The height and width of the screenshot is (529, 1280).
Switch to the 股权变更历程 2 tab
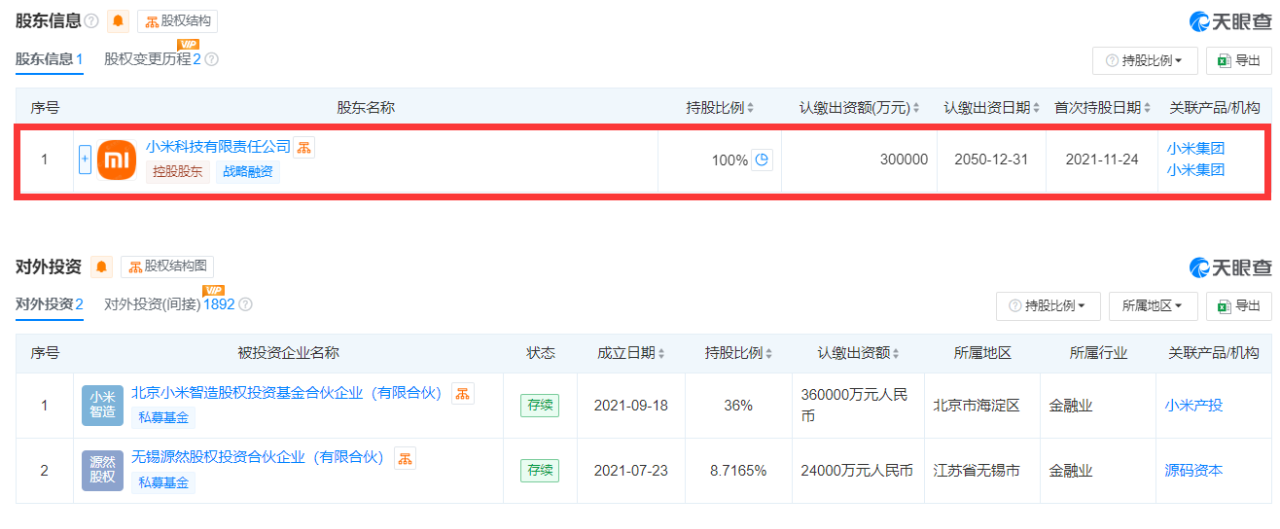pos(153,59)
